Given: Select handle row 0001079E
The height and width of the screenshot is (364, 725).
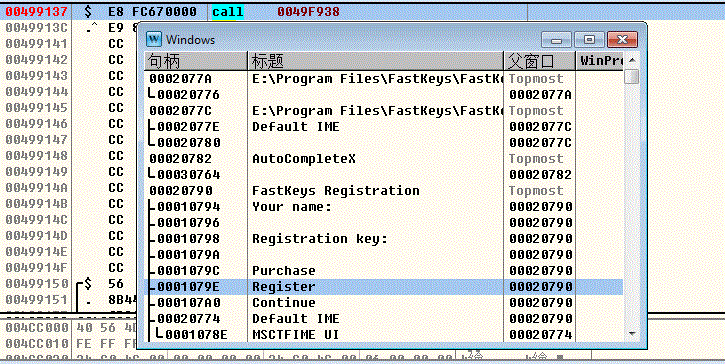Looking at the screenshot, I should point(384,287).
